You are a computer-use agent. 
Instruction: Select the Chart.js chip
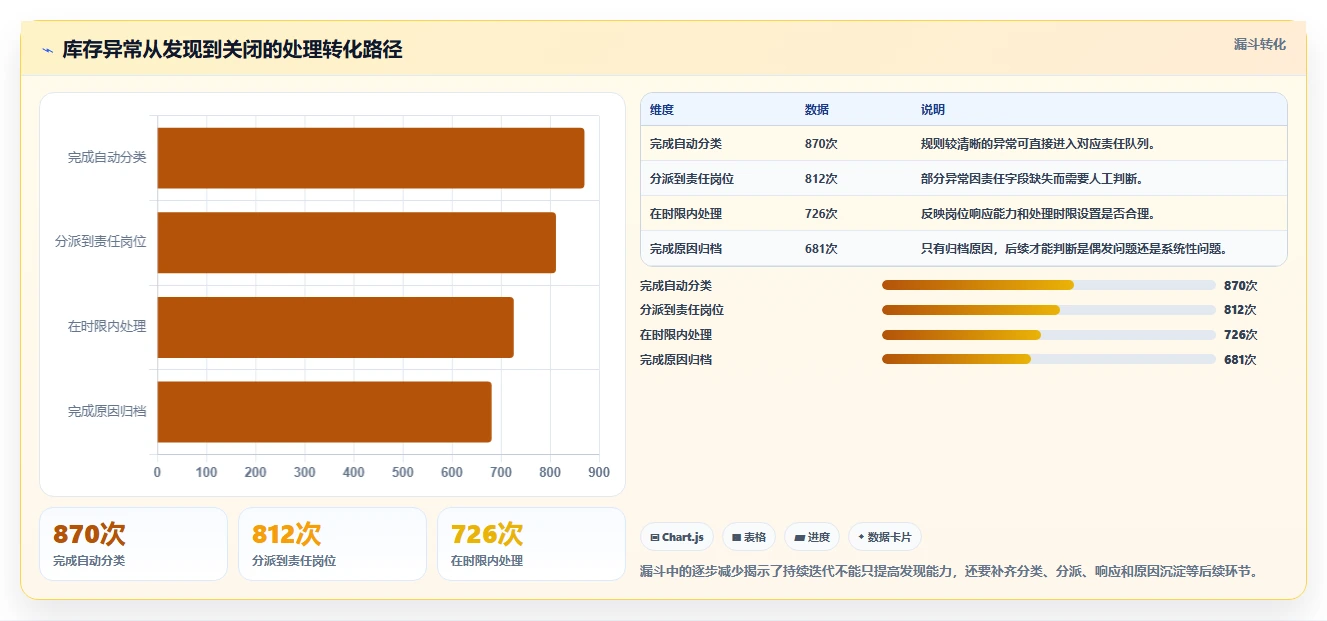pos(677,537)
